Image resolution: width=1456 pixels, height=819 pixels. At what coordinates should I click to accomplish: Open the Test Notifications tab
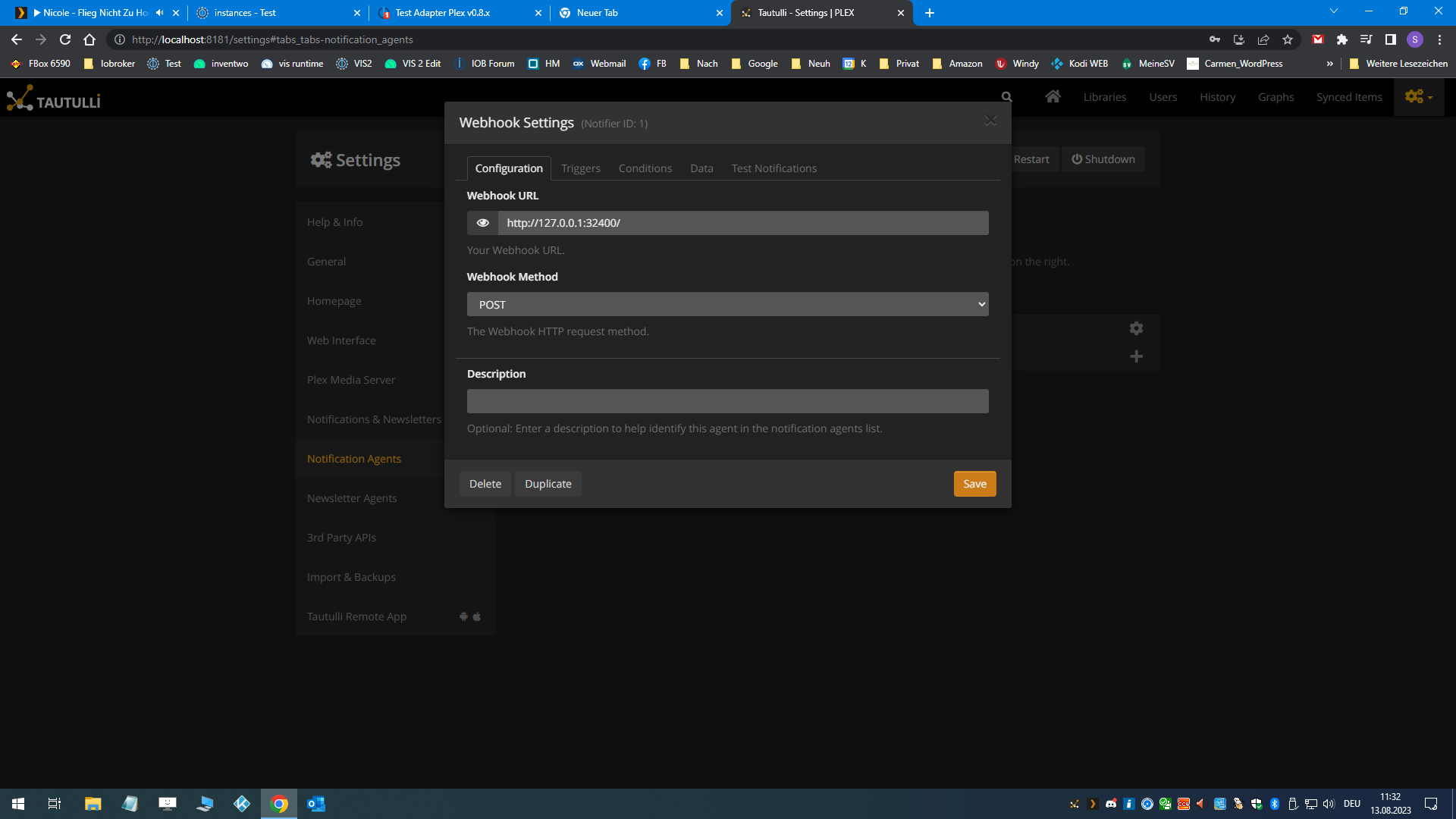click(774, 168)
